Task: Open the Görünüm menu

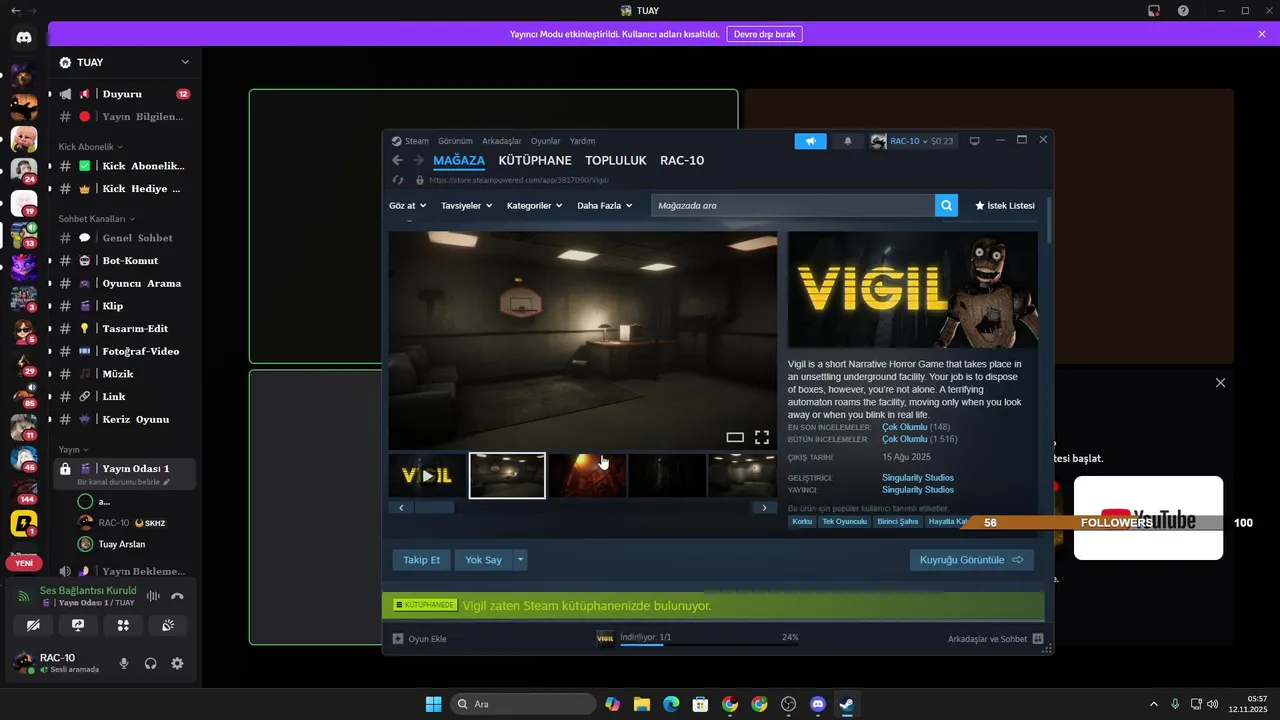Action: [x=455, y=141]
